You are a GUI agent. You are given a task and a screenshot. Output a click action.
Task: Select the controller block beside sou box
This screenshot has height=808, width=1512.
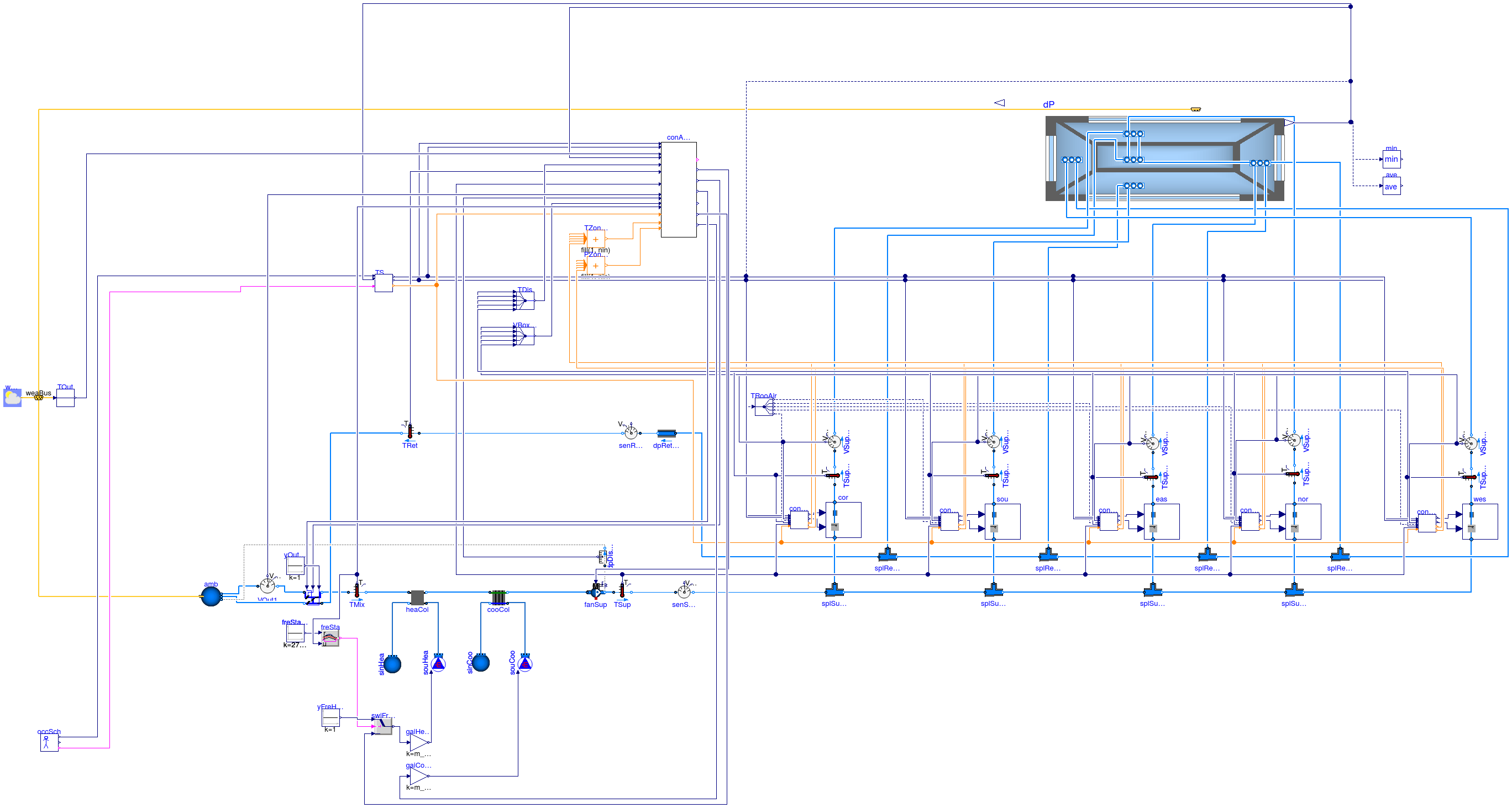949,522
